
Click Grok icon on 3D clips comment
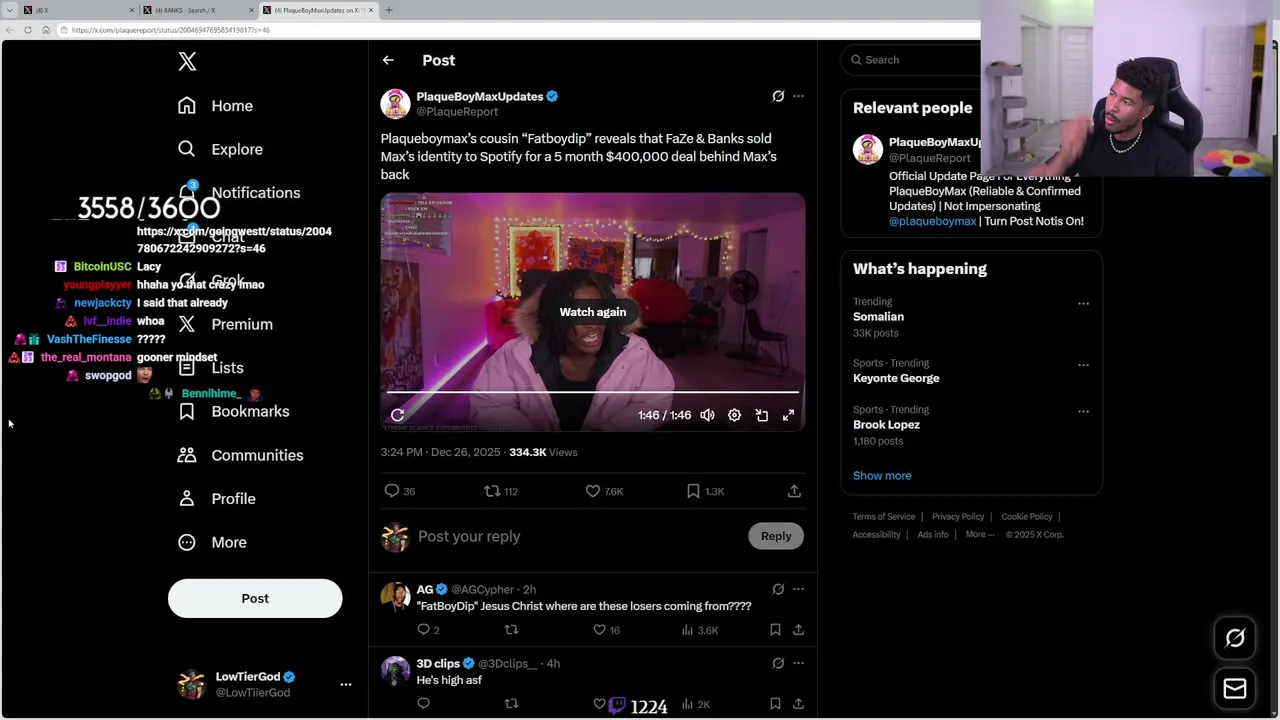pos(778,663)
